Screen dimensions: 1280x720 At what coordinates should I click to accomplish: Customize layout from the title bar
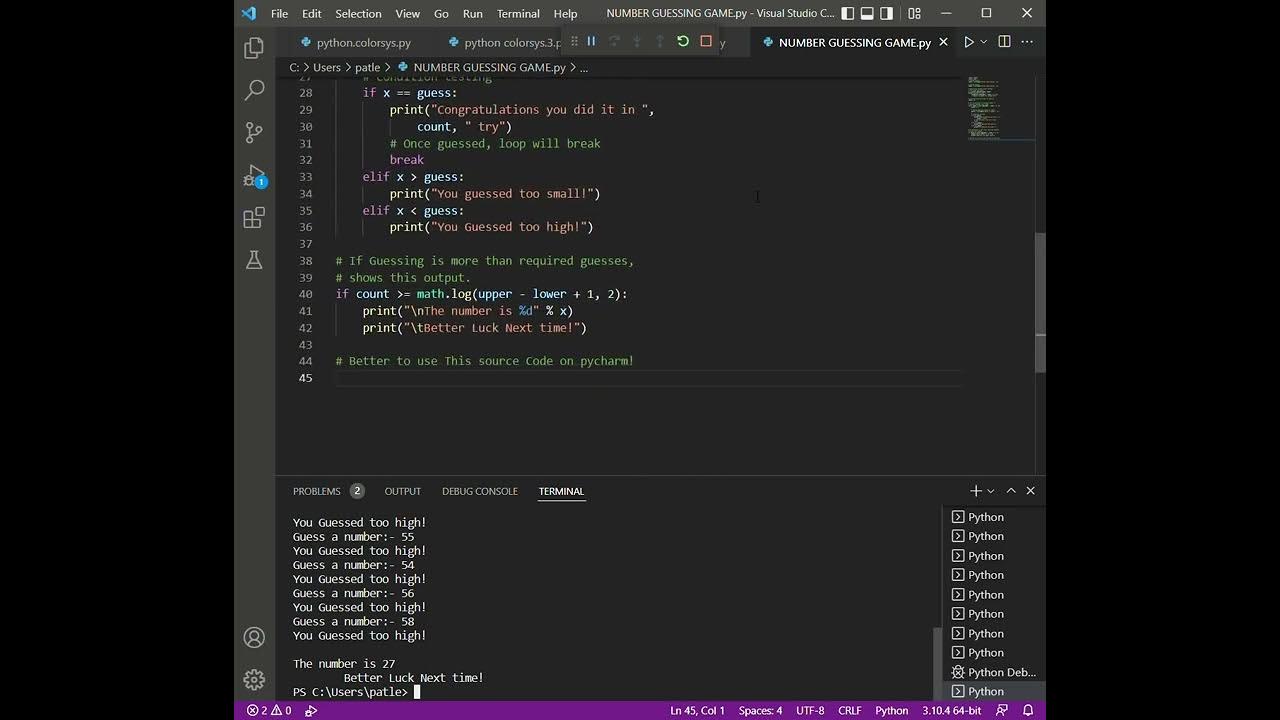(914, 13)
